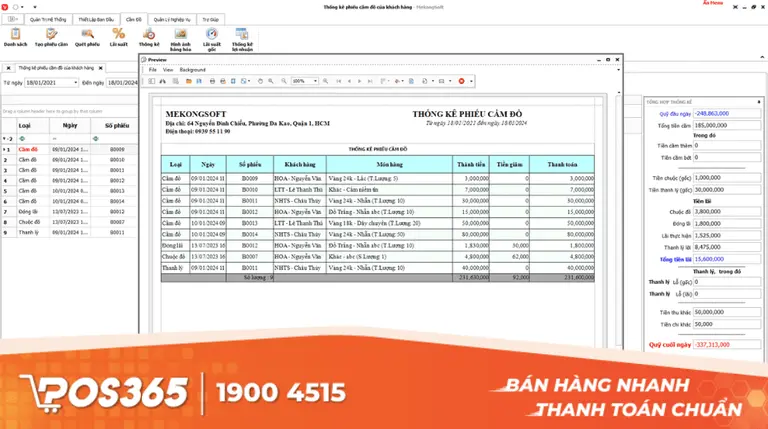Go to last page in Preview
The height and width of the screenshot is (429, 768).
(370, 81)
